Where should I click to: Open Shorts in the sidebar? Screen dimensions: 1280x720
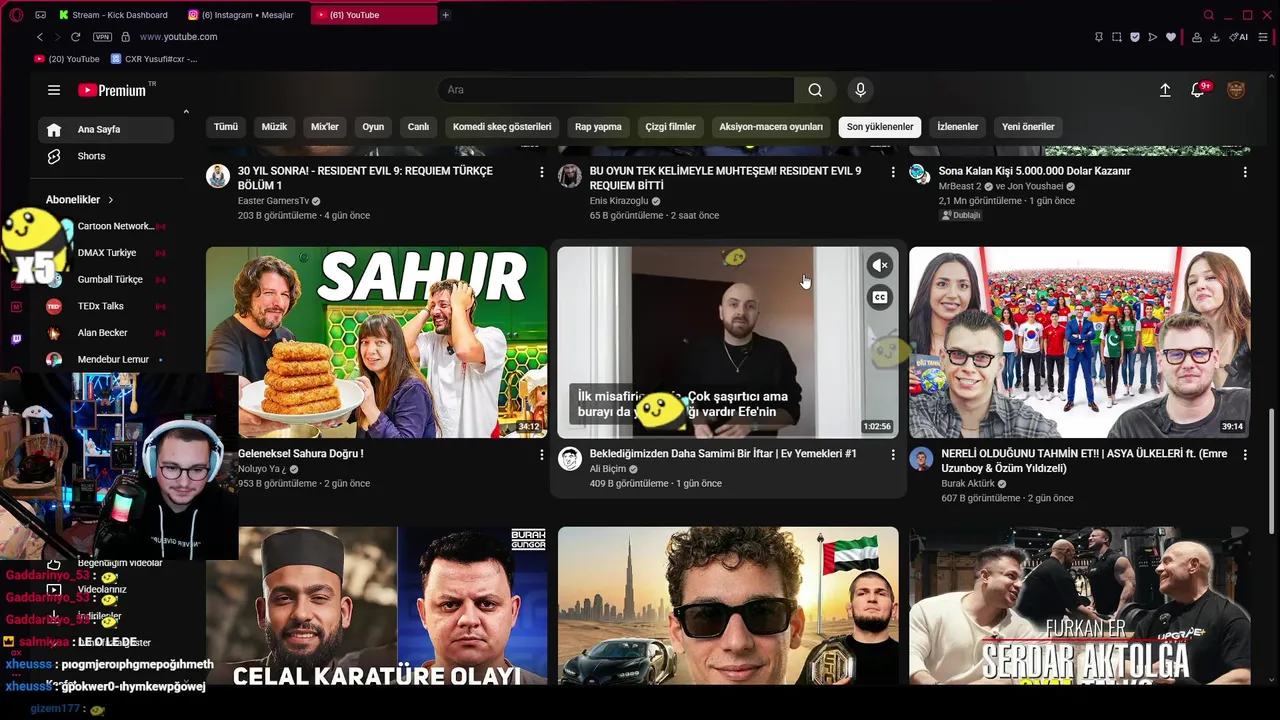pyautogui.click(x=106, y=156)
